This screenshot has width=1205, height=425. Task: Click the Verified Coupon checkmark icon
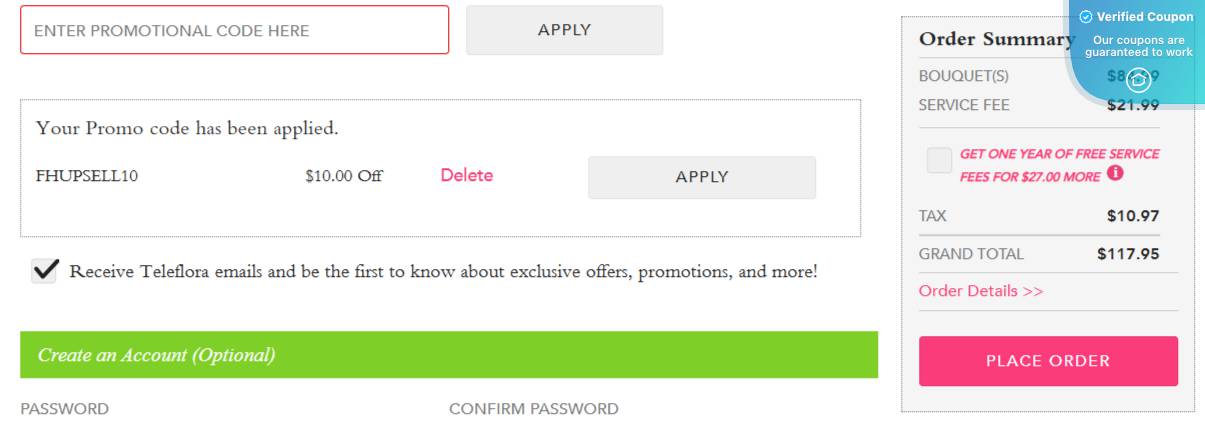coord(1086,17)
